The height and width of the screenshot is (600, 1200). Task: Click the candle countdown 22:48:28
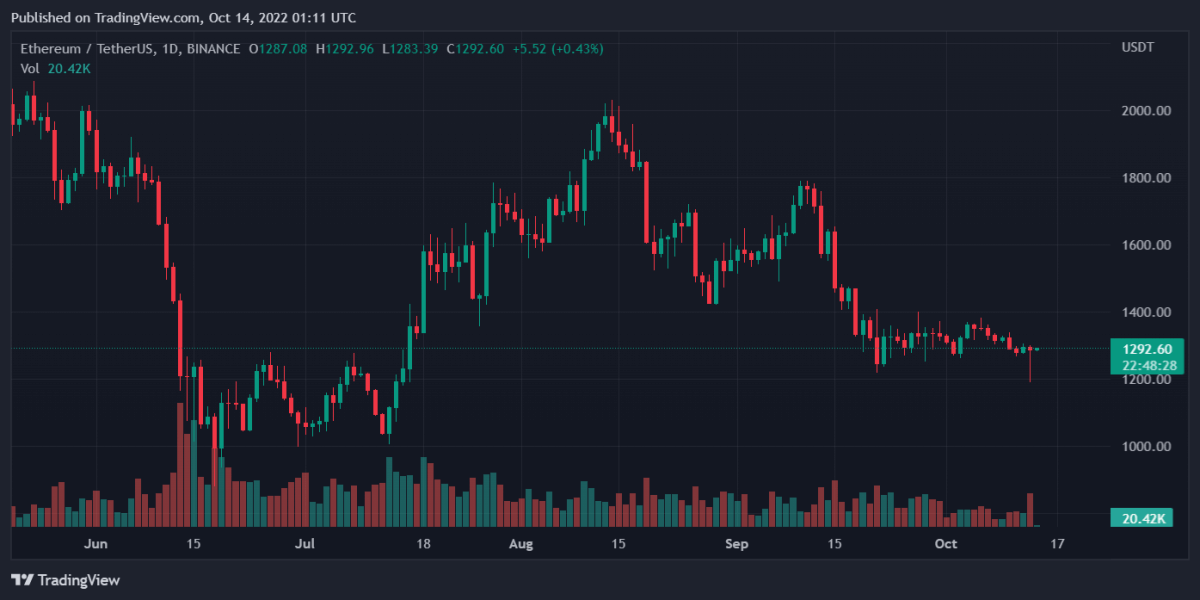[1147, 365]
